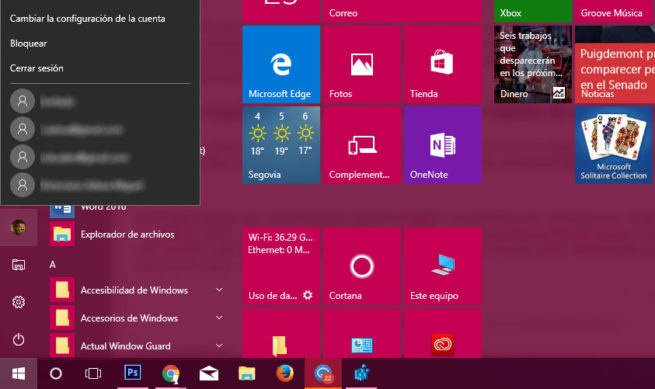Screen dimensions: 655x389
Task: Open the Este equipo tile
Action: point(443,267)
